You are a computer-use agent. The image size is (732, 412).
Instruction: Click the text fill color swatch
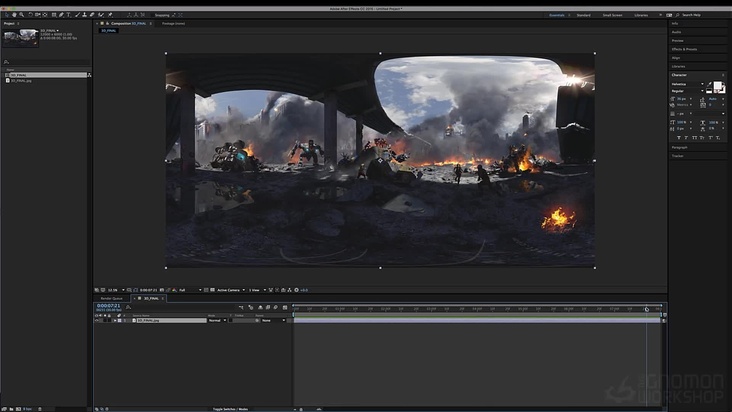click(x=718, y=86)
